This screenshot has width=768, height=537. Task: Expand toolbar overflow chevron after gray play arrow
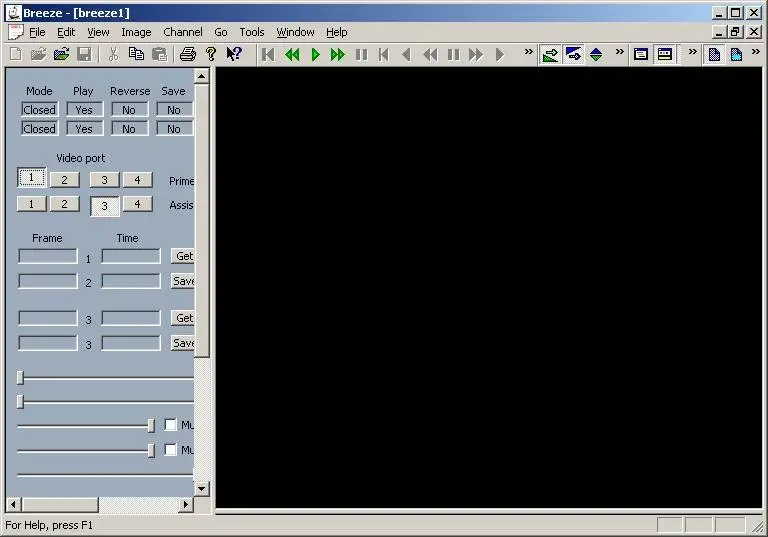tap(528, 51)
